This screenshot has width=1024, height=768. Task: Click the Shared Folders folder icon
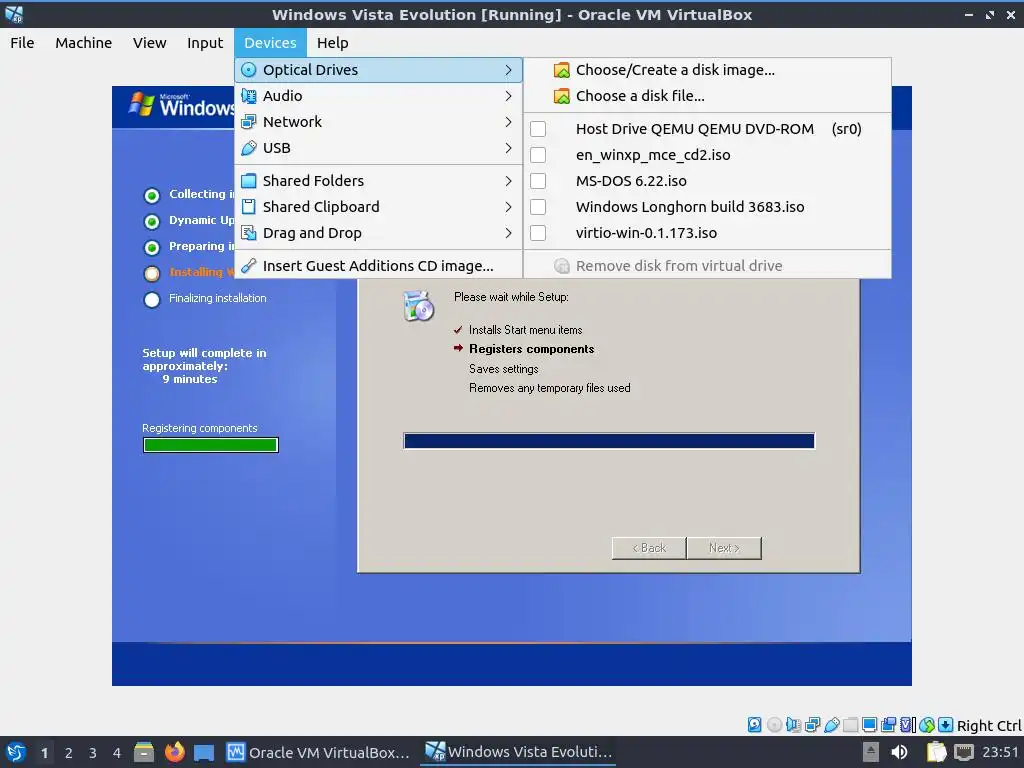[x=248, y=181]
